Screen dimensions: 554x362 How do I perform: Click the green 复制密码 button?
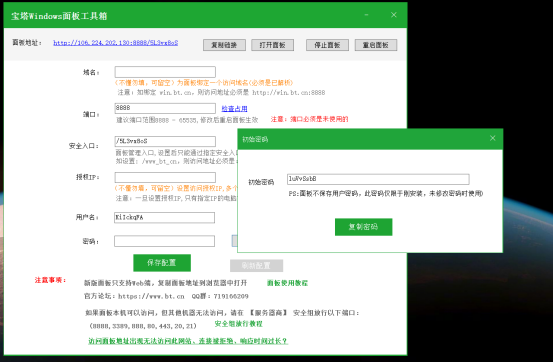click(x=364, y=227)
